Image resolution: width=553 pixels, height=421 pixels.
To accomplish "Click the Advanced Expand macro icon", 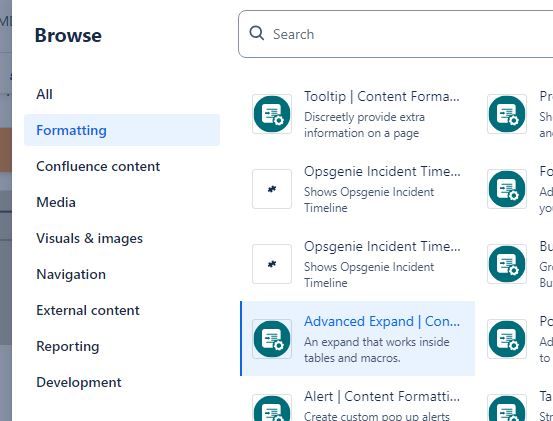I will coord(272,339).
